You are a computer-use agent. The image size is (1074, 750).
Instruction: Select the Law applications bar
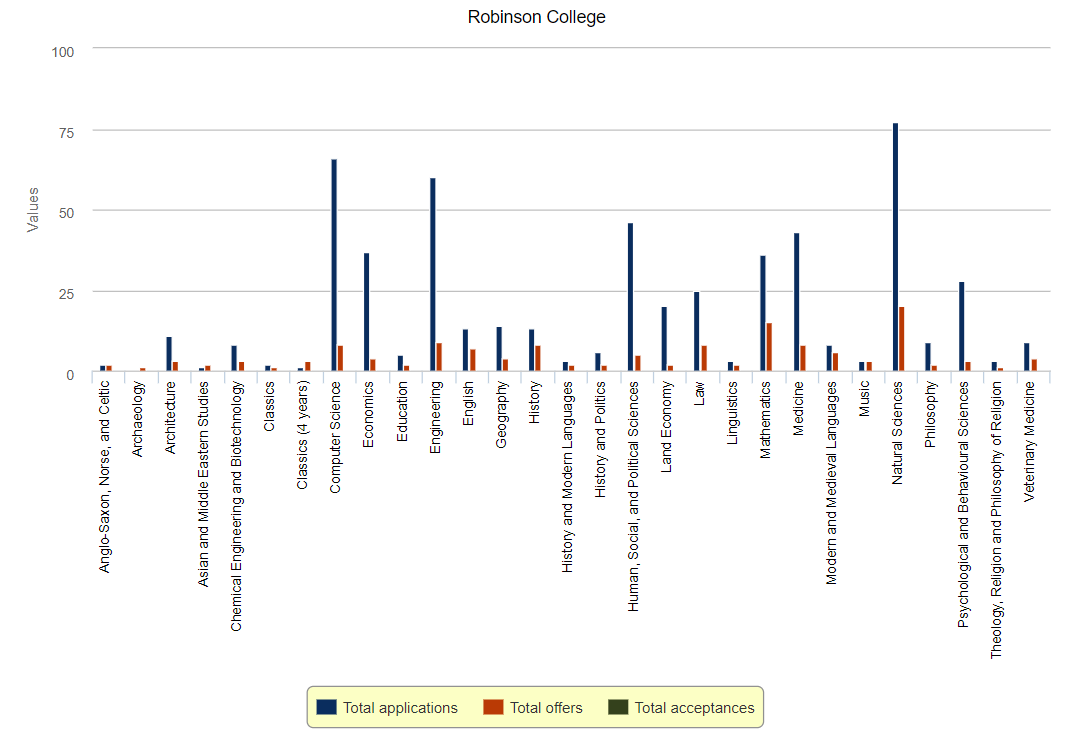(x=697, y=332)
